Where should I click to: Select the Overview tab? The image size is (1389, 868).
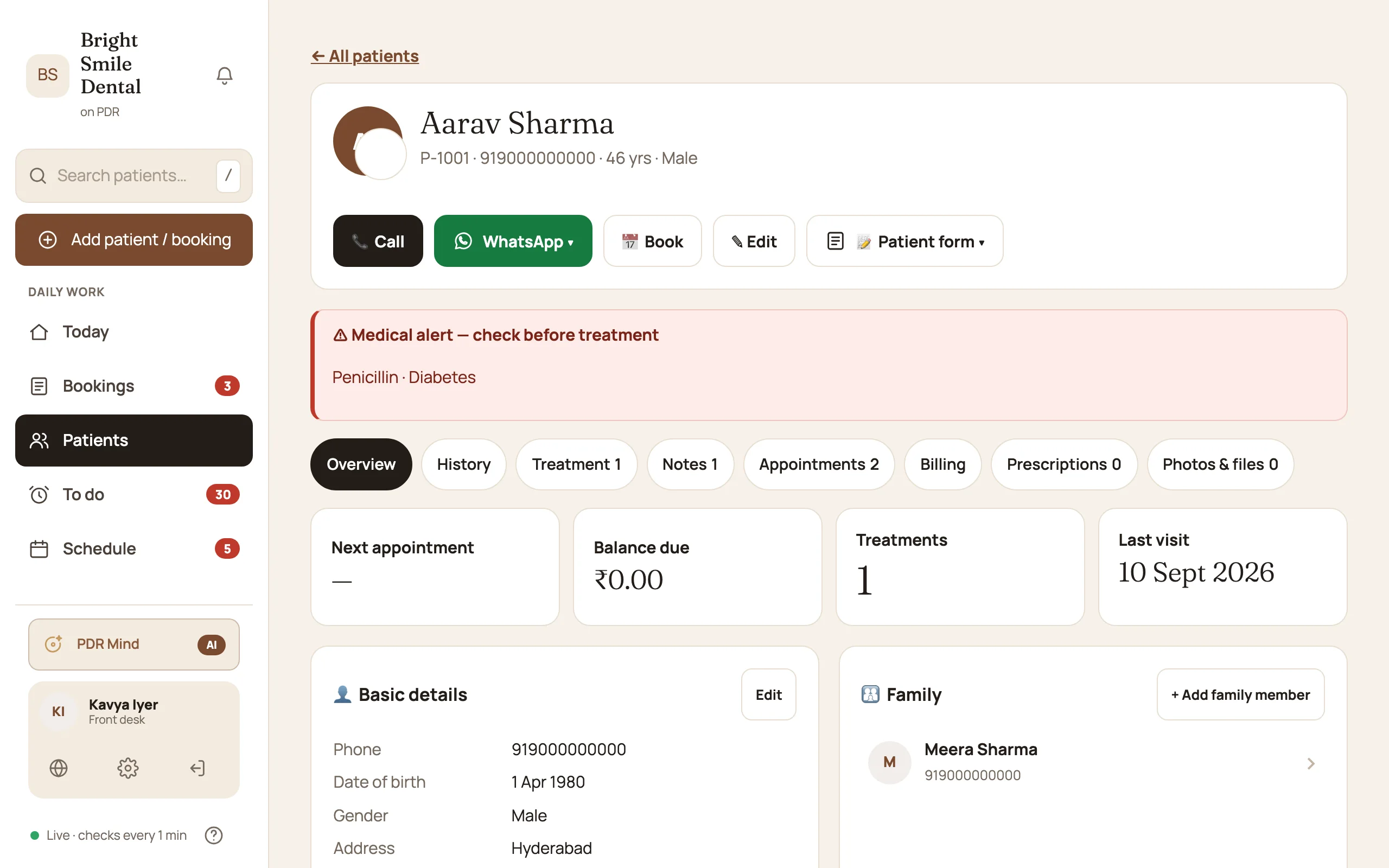(361, 464)
